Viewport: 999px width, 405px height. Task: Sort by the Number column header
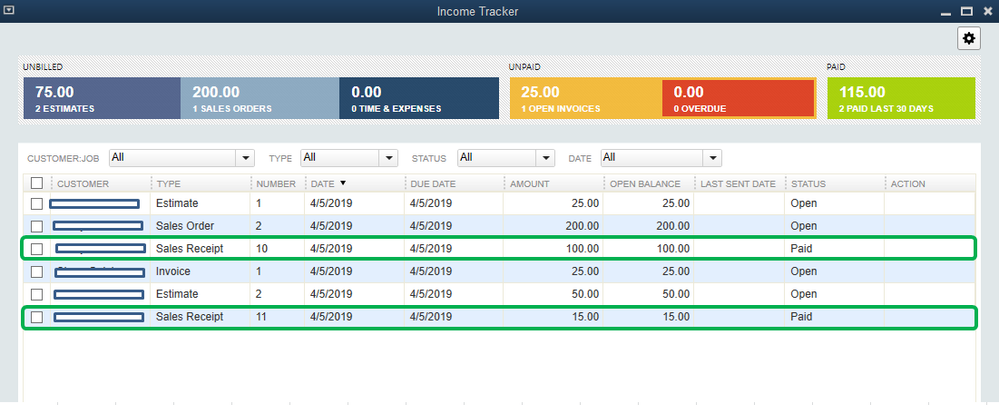tap(276, 184)
